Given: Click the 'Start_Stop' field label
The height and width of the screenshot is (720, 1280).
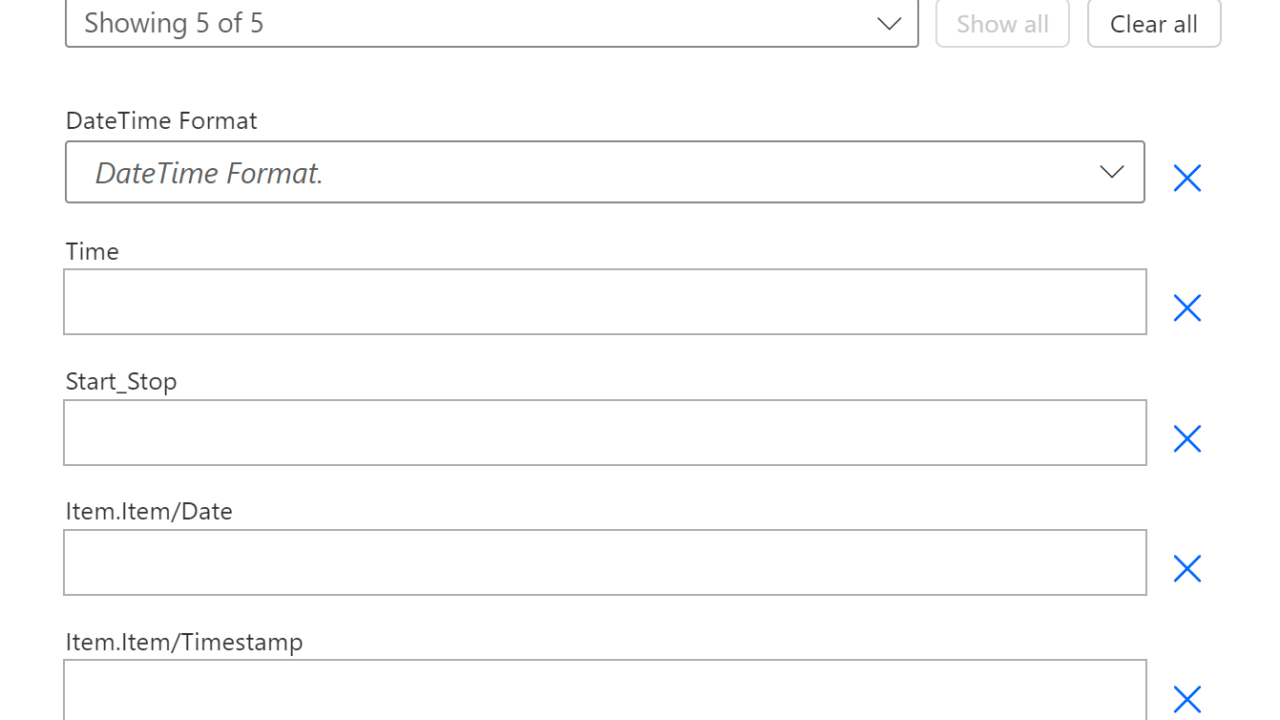Looking at the screenshot, I should (x=121, y=381).
